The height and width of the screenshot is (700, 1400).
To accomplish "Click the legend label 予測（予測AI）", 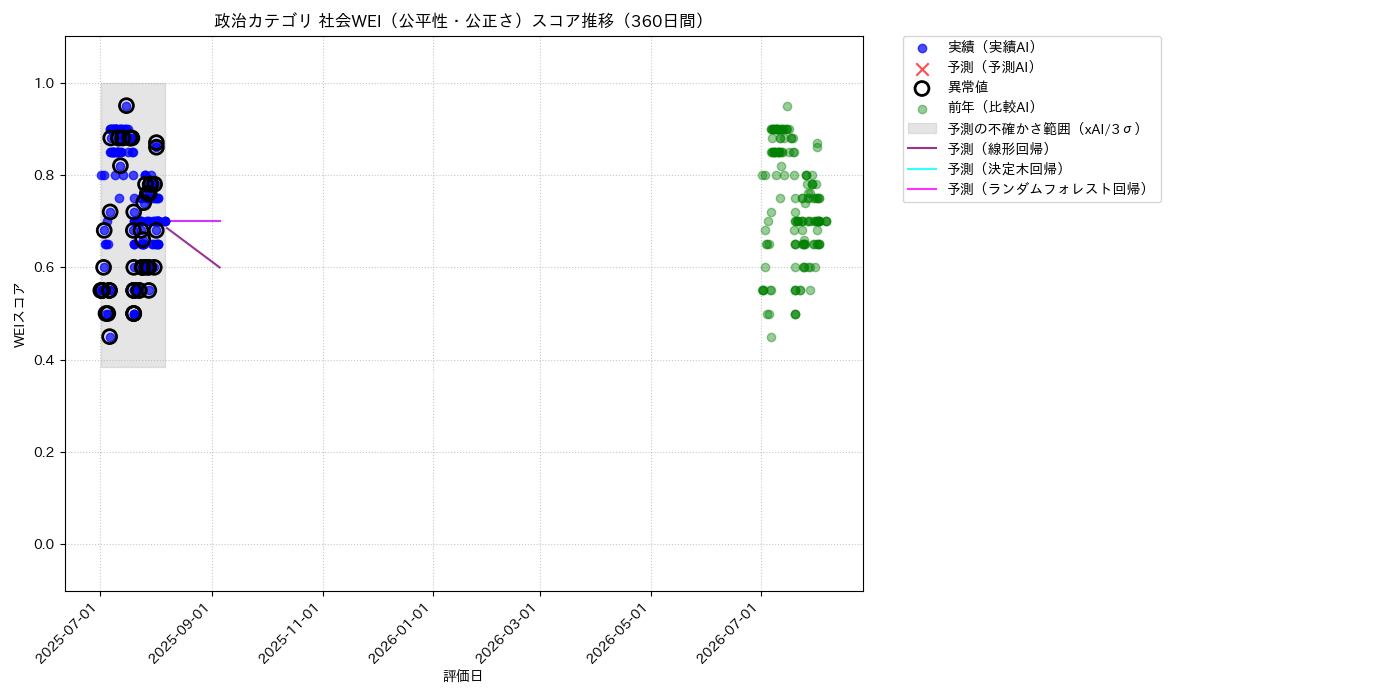I will pyautogui.click(x=992, y=67).
